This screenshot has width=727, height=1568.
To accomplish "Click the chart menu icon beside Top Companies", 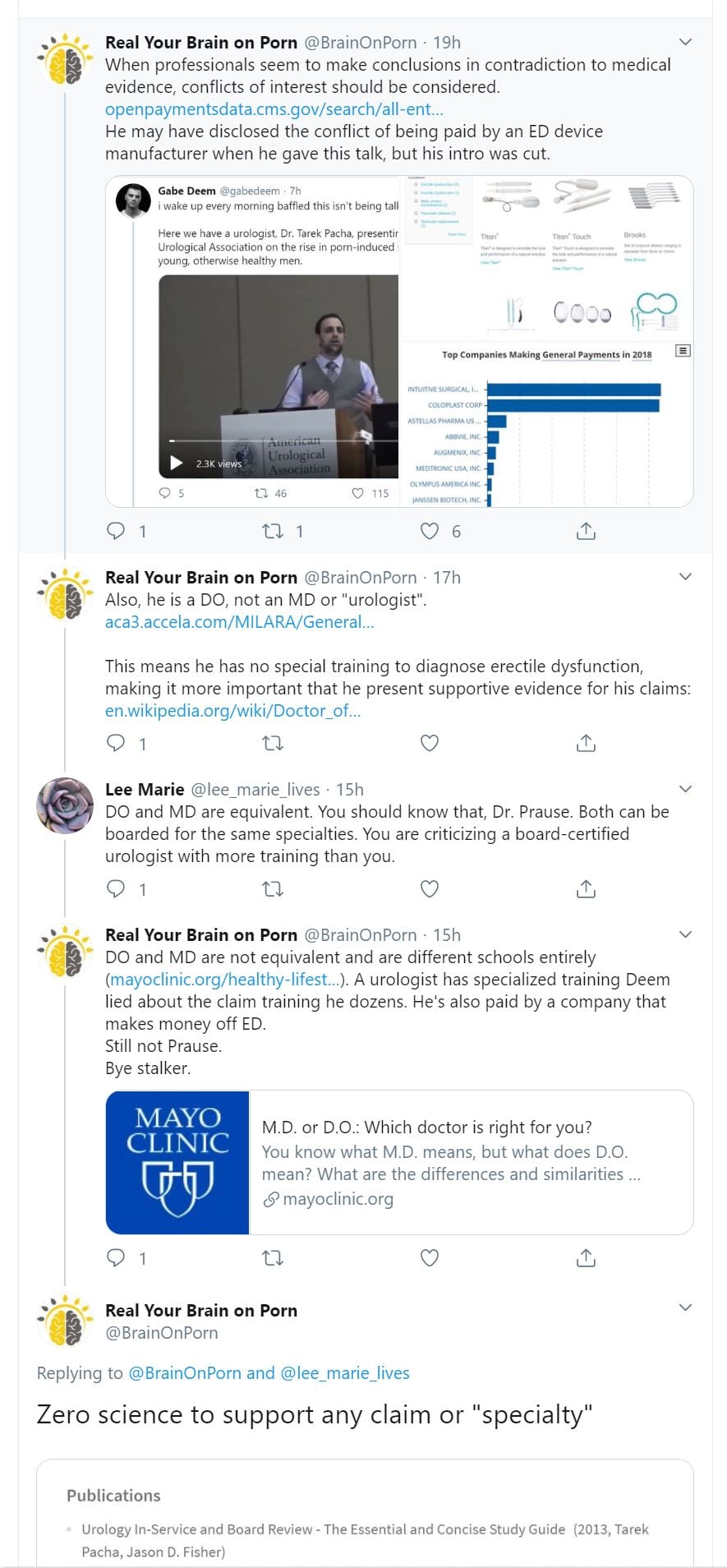I will [x=682, y=351].
